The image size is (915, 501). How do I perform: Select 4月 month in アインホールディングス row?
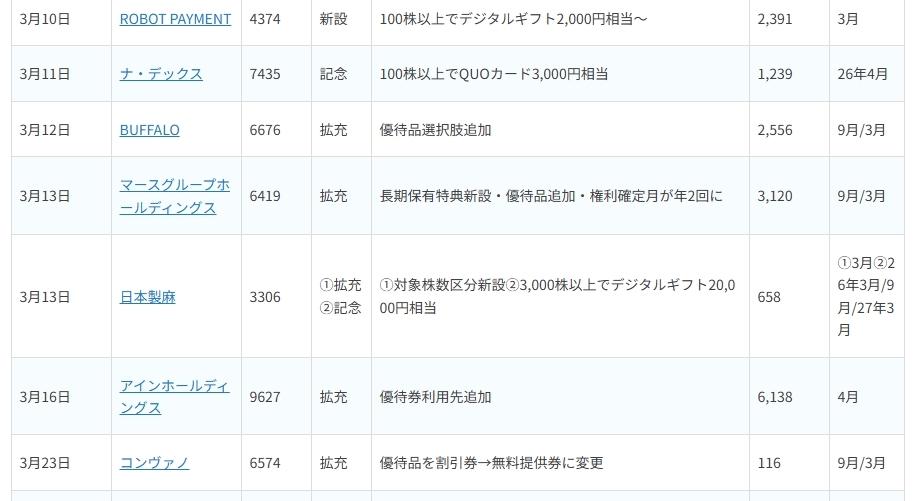848,397
